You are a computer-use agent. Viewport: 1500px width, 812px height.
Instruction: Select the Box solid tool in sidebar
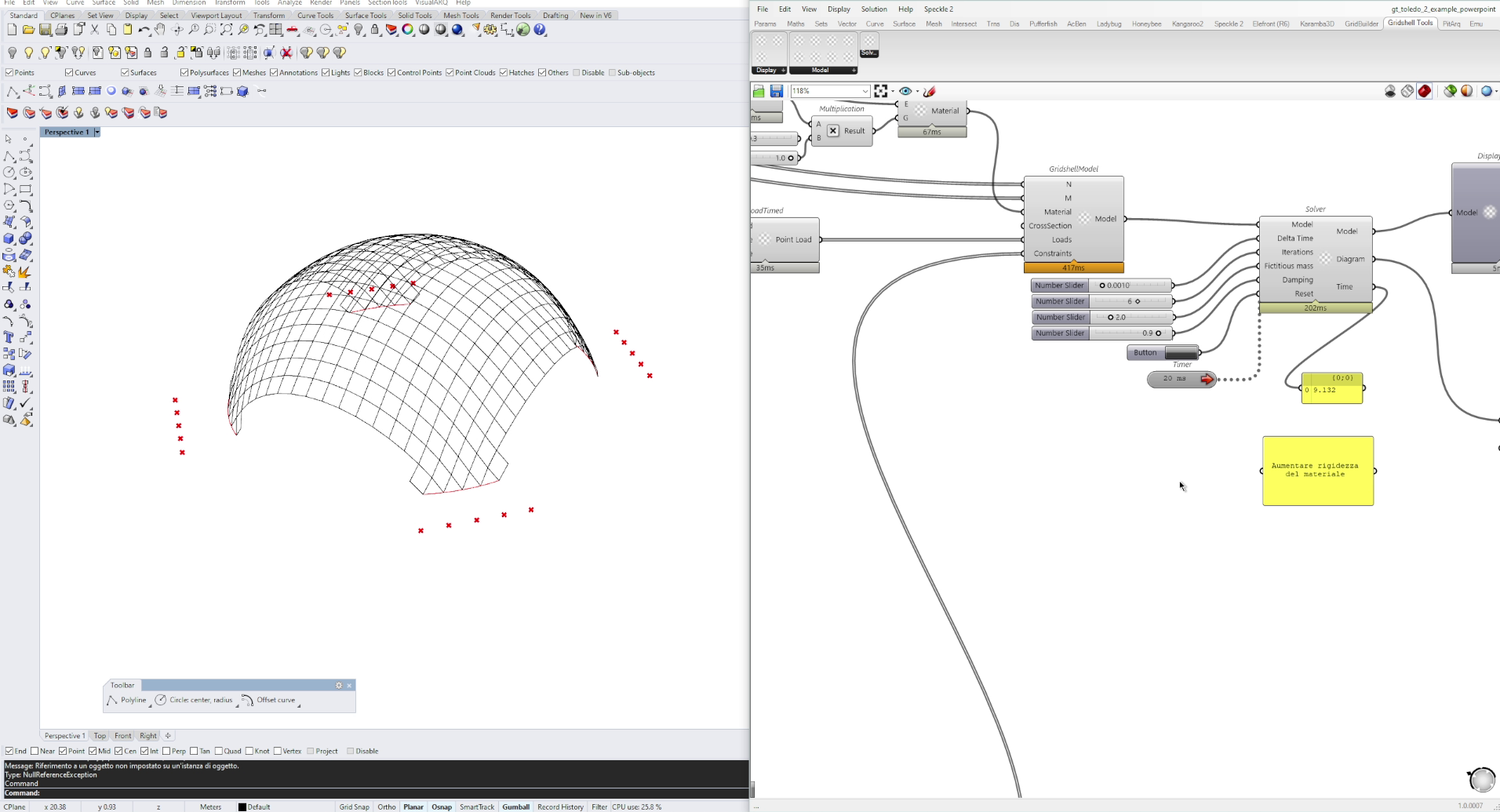point(9,239)
